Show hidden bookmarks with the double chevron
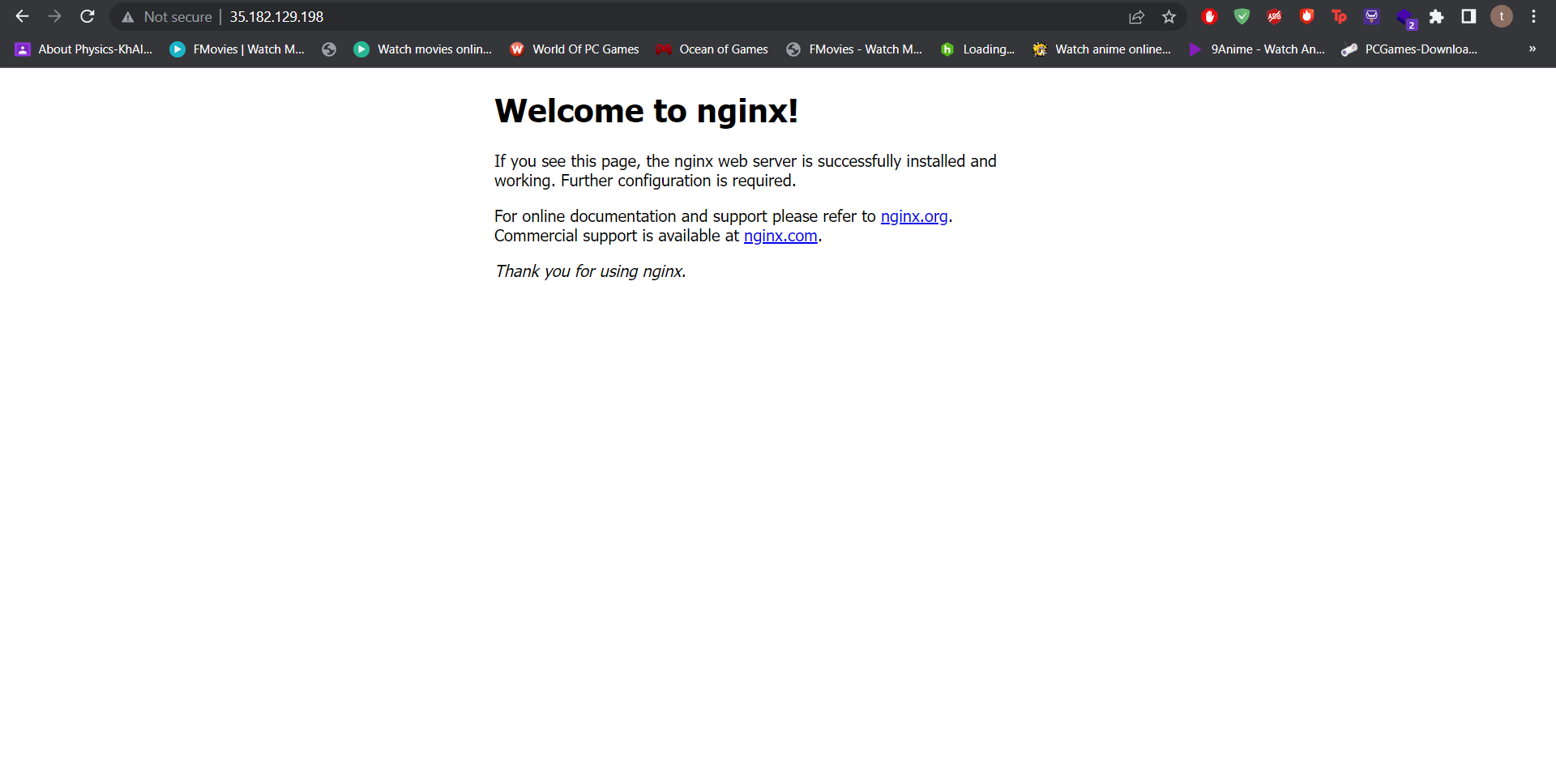 (x=1532, y=49)
